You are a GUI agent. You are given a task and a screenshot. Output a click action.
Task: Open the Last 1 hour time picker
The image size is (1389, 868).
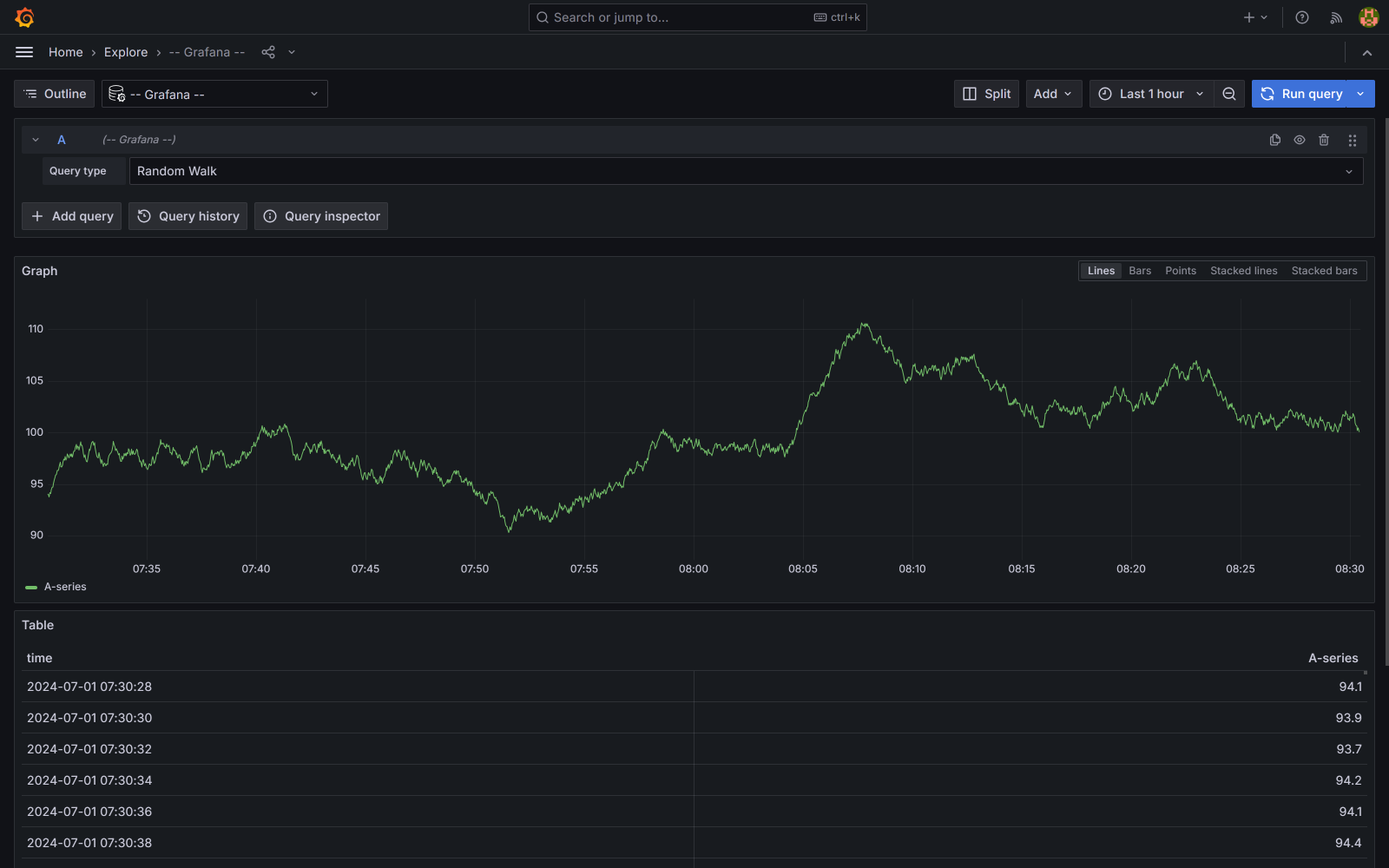(1151, 94)
